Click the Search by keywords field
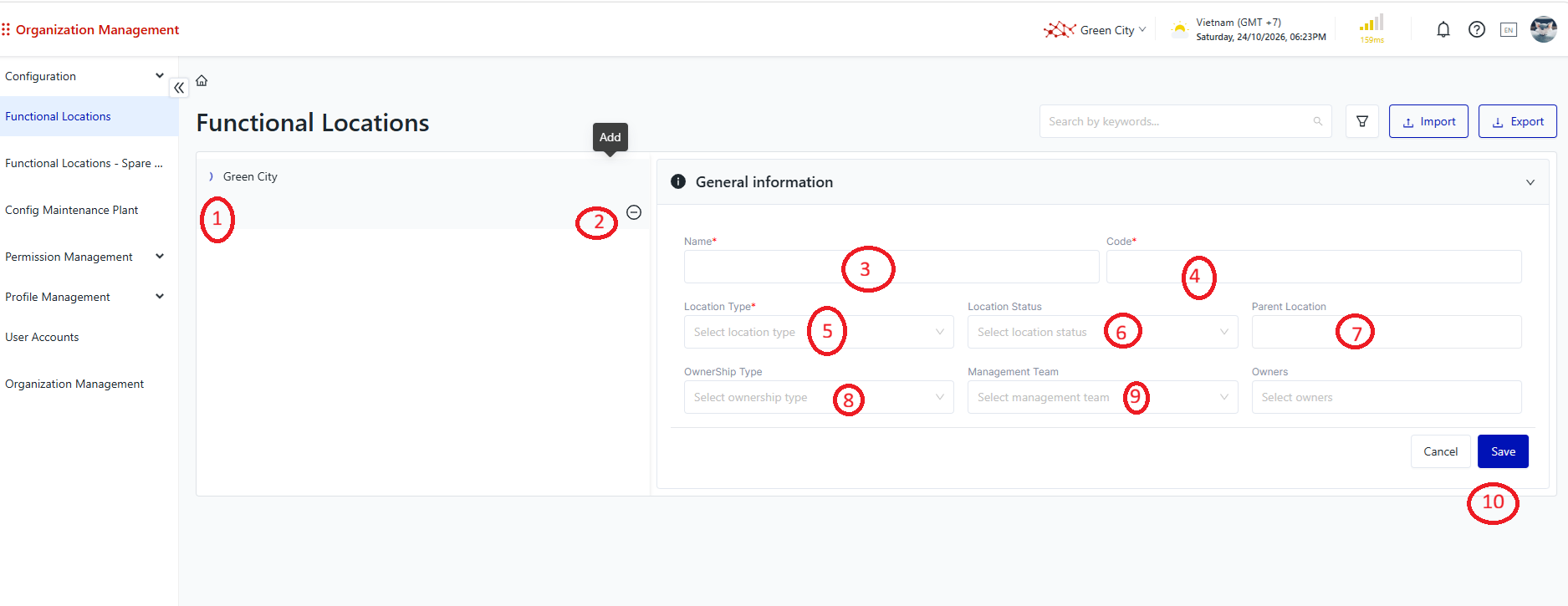 coord(1186,121)
